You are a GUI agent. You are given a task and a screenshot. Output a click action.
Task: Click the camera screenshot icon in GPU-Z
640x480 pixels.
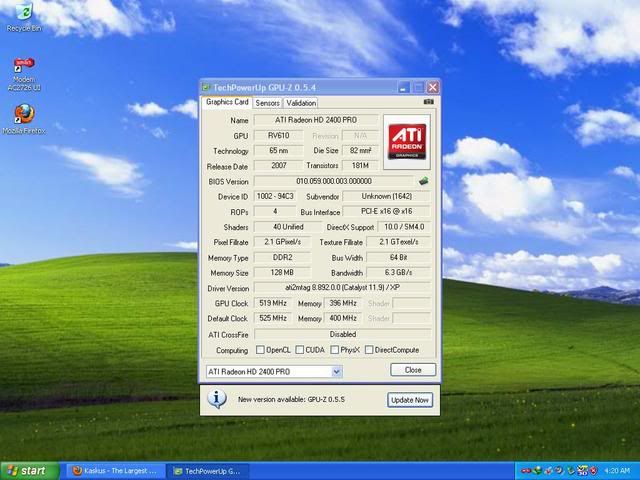428,102
